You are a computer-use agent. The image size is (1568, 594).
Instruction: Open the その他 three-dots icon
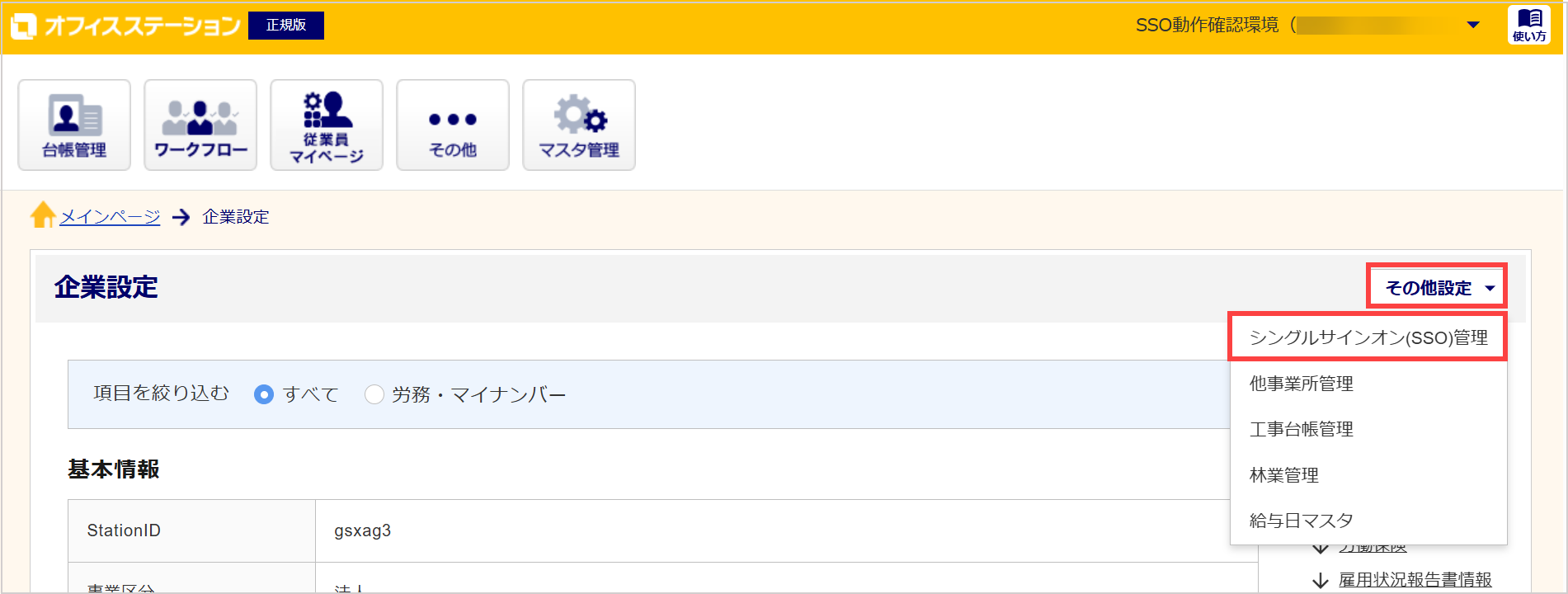453,125
